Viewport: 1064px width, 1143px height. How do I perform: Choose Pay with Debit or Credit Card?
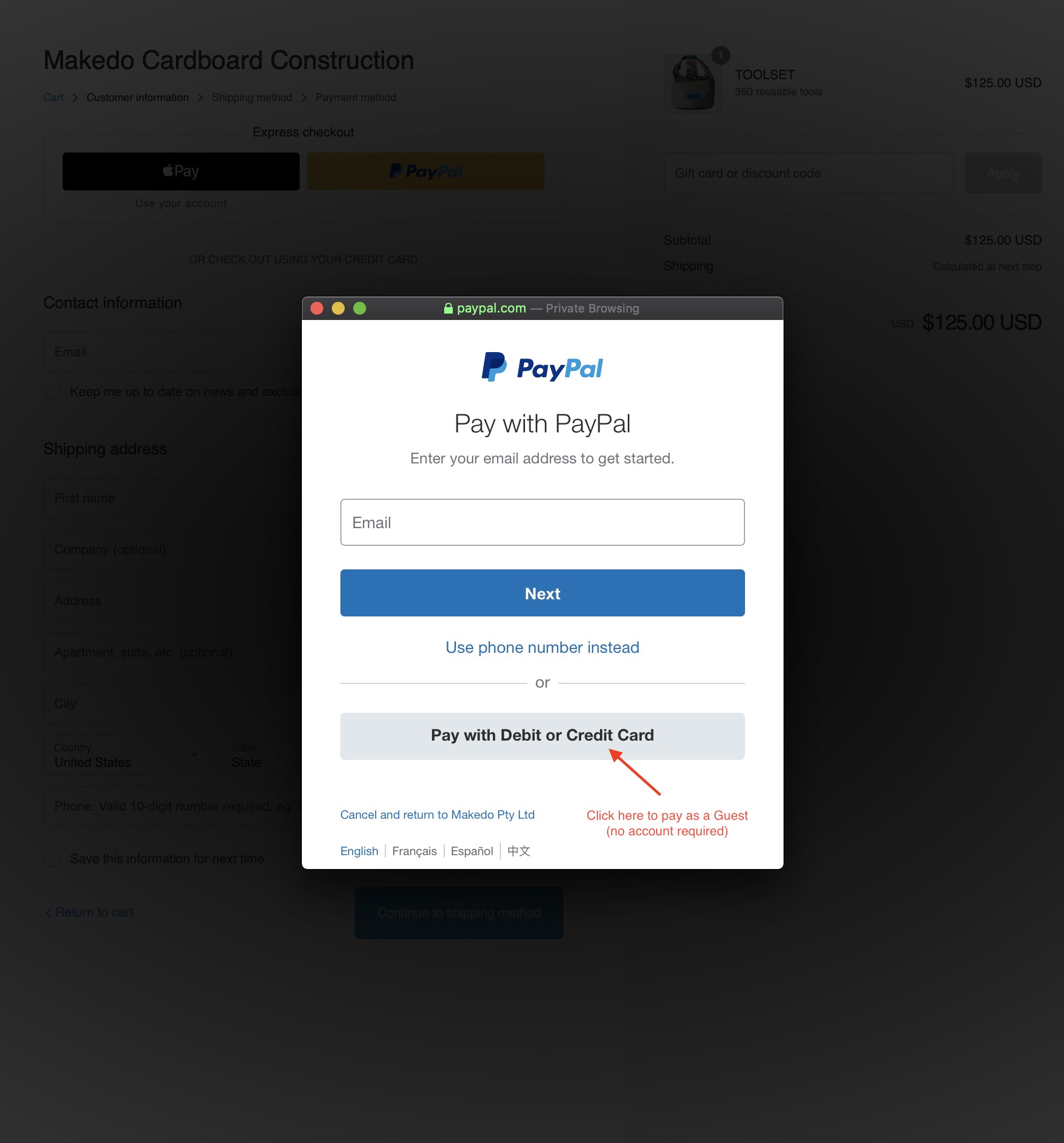click(x=542, y=736)
